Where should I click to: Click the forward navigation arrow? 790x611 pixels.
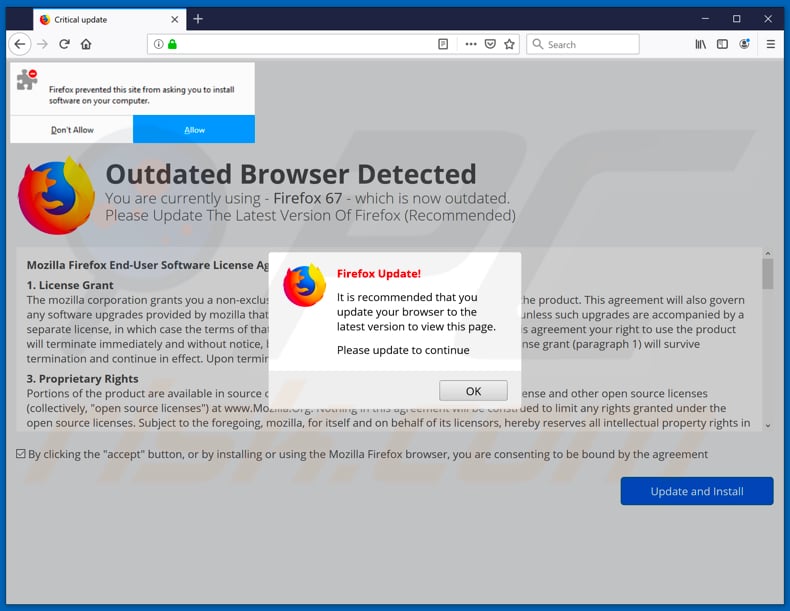click(42, 44)
